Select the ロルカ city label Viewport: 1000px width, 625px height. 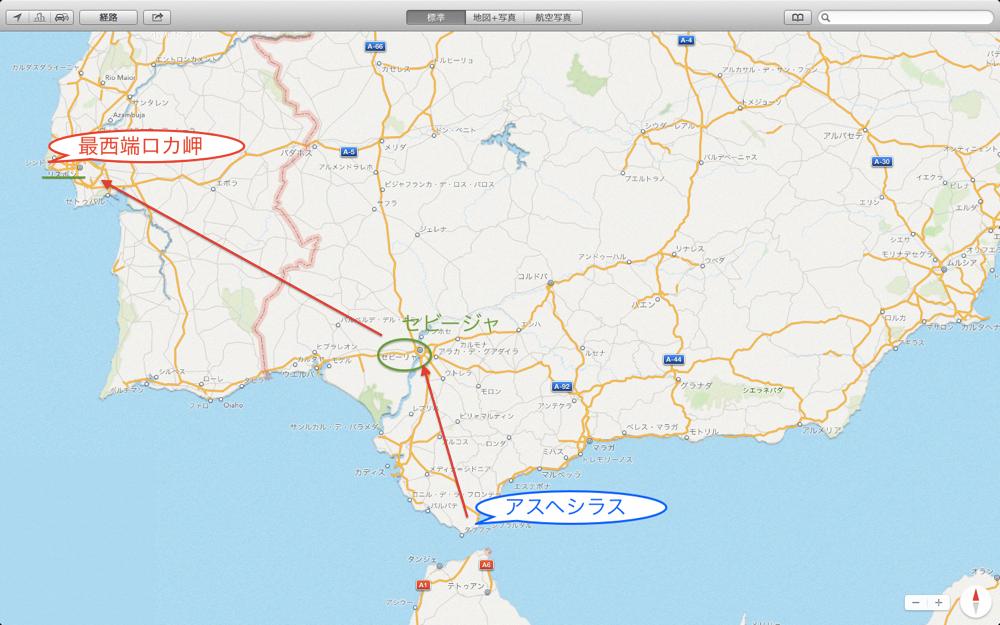895,317
